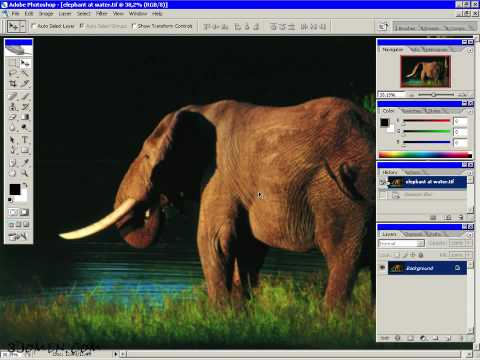Open the Image menu
The image size is (480, 360).
[x=46, y=14]
